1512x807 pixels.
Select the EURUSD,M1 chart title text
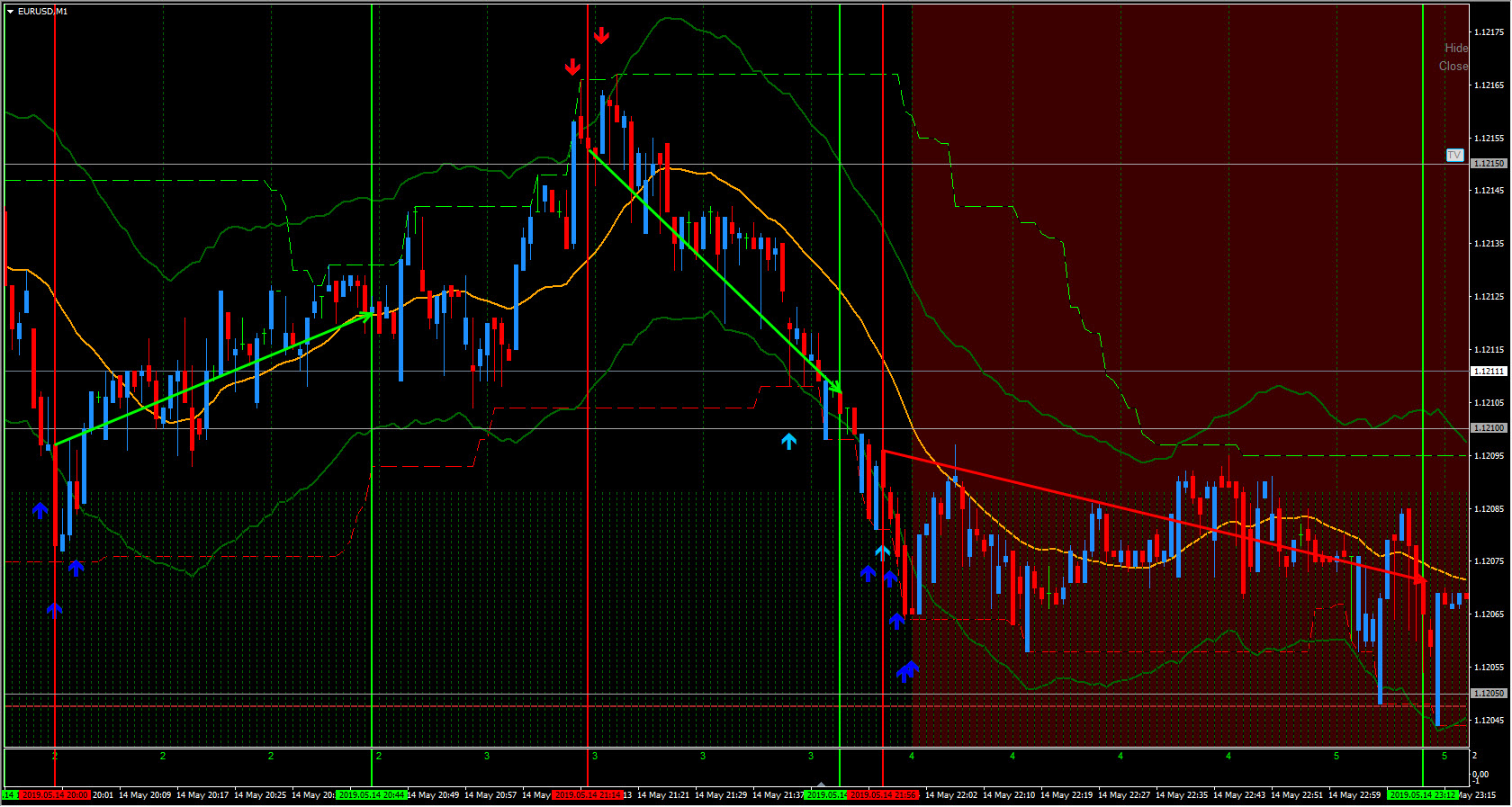tap(42, 12)
